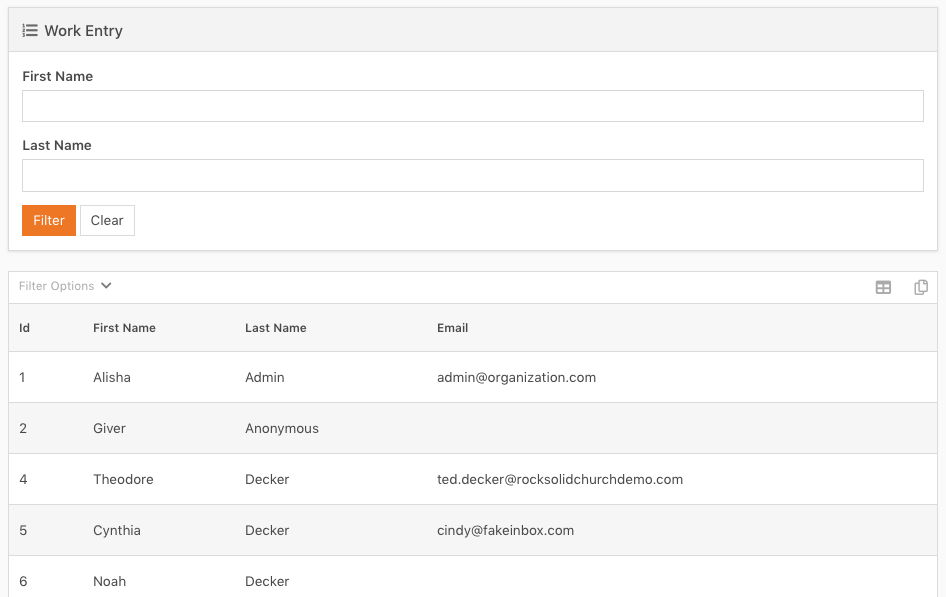Click the copy to clipboard icon

921,287
